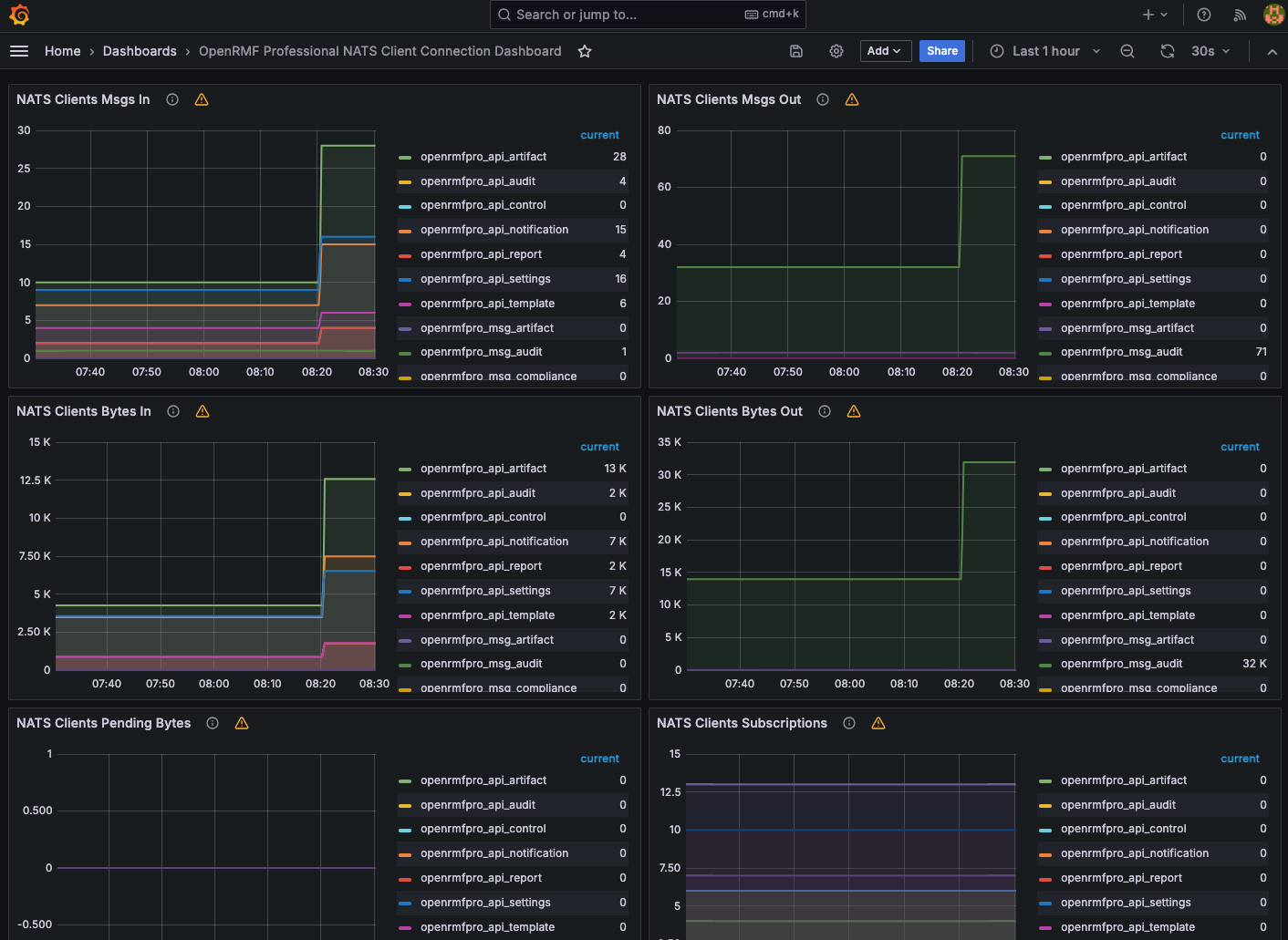Open the 30s refresh interval dropdown

1210,51
